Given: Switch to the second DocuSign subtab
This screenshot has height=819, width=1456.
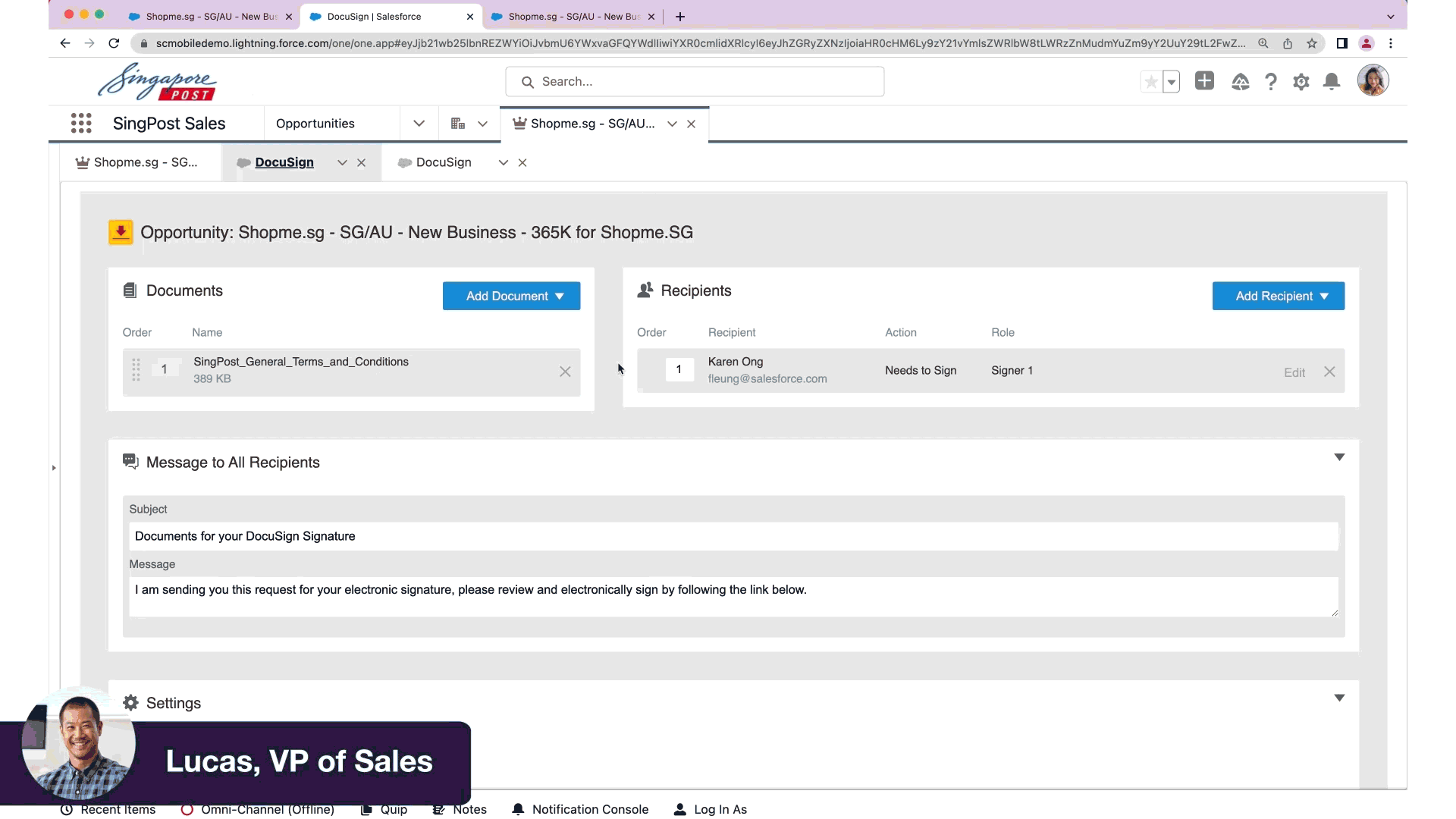Looking at the screenshot, I should point(444,162).
